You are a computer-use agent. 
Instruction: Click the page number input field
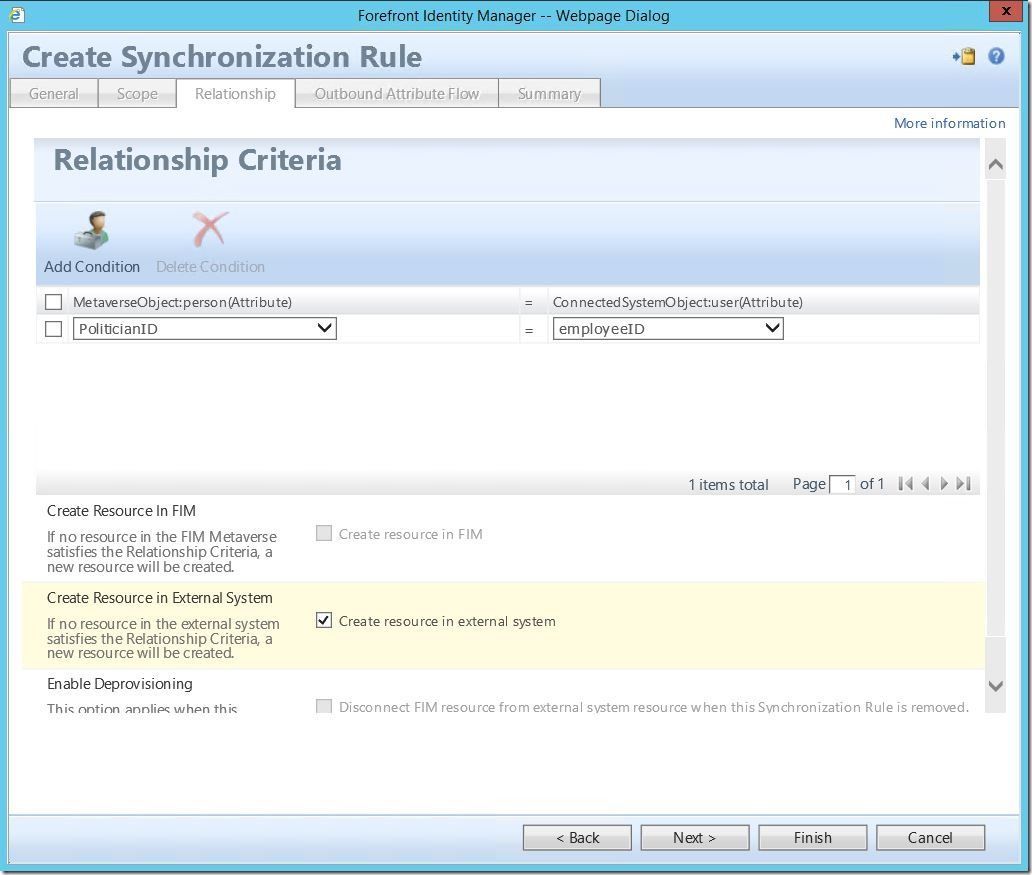pyautogui.click(x=842, y=485)
